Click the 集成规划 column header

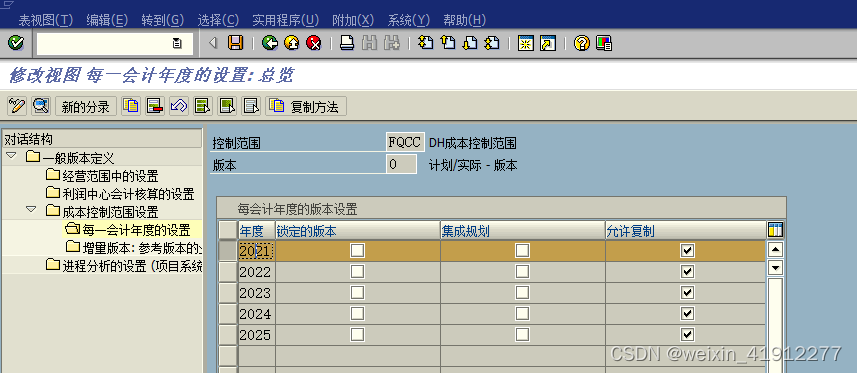[x=523, y=231]
